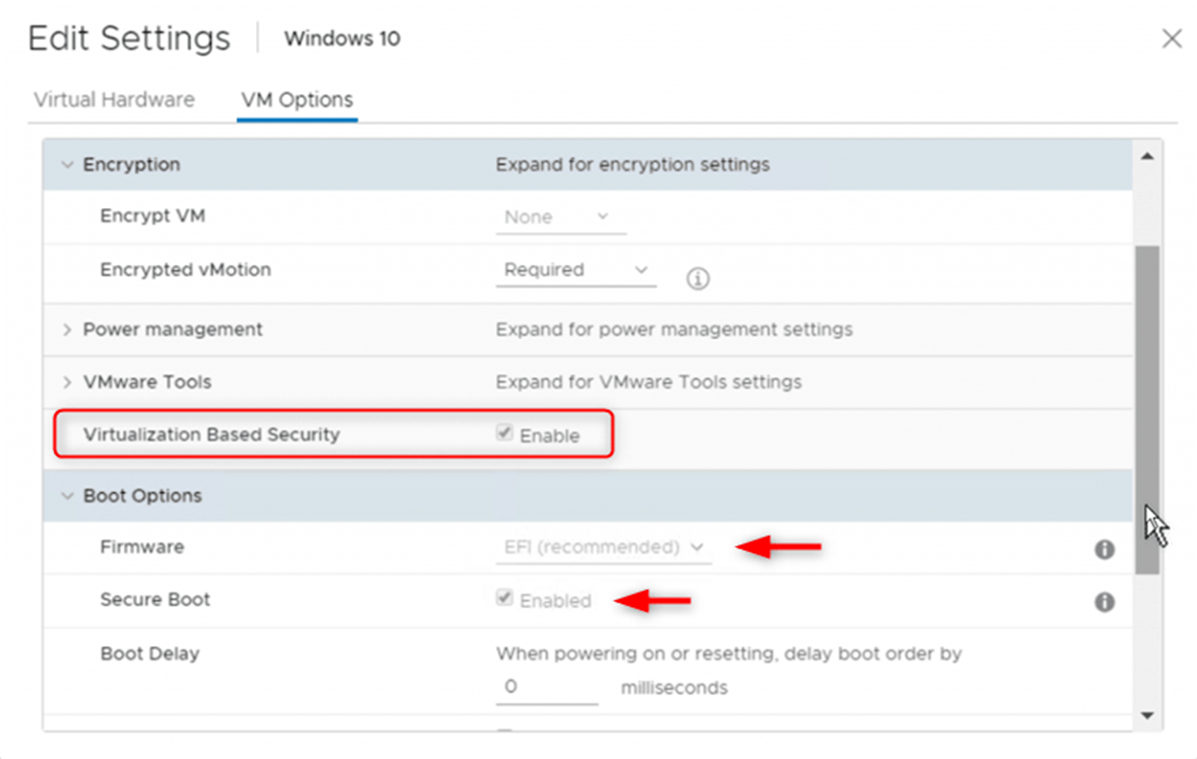This screenshot has width=1197, height=759.
Task: Switch to the Virtual Hardware tab
Action: pos(115,100)
